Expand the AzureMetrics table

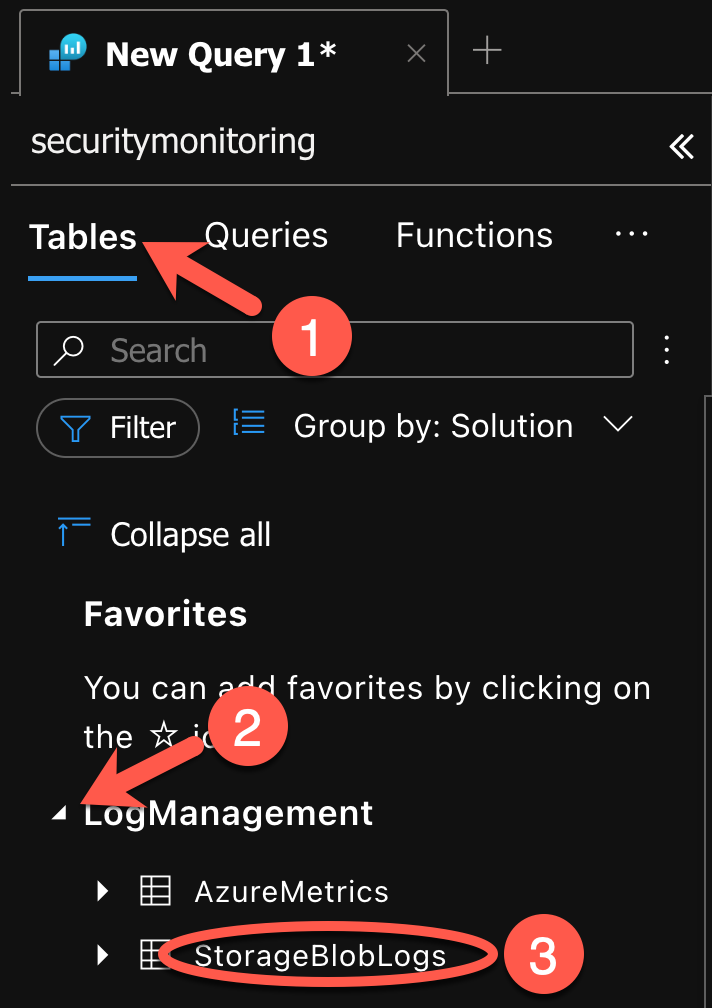coord(102,891)
